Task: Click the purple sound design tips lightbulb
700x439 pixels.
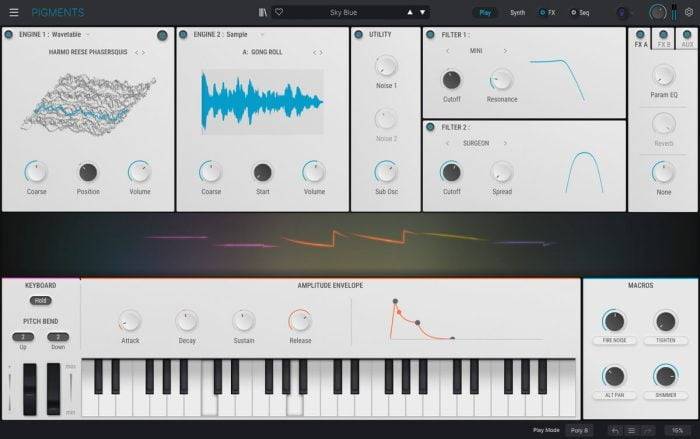Action: click(621, 13)
